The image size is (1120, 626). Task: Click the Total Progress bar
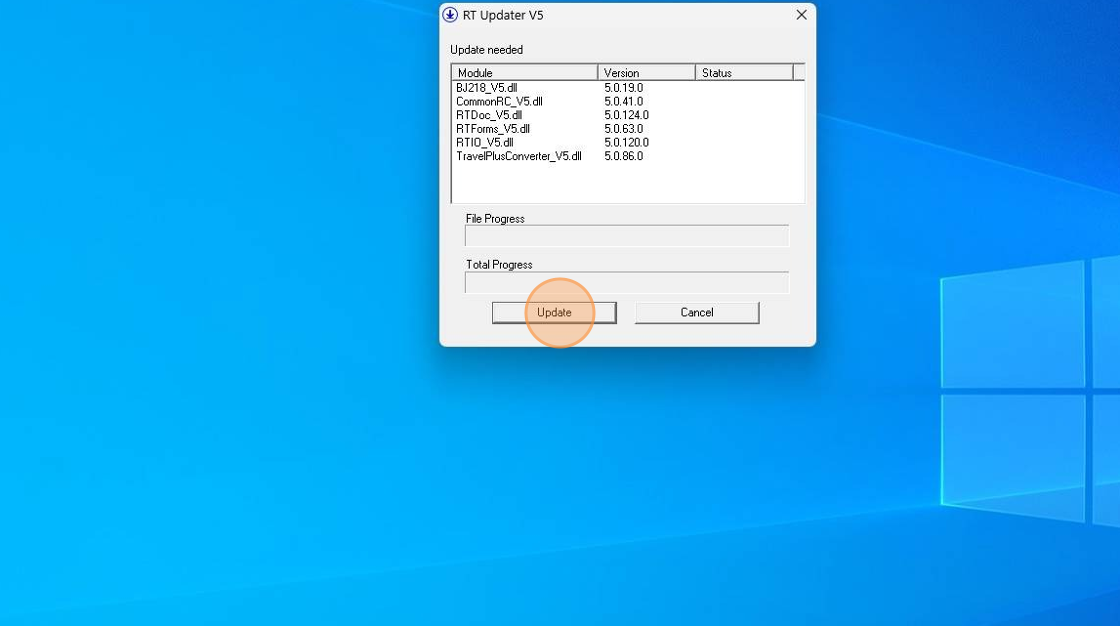[x=626, y=282]
